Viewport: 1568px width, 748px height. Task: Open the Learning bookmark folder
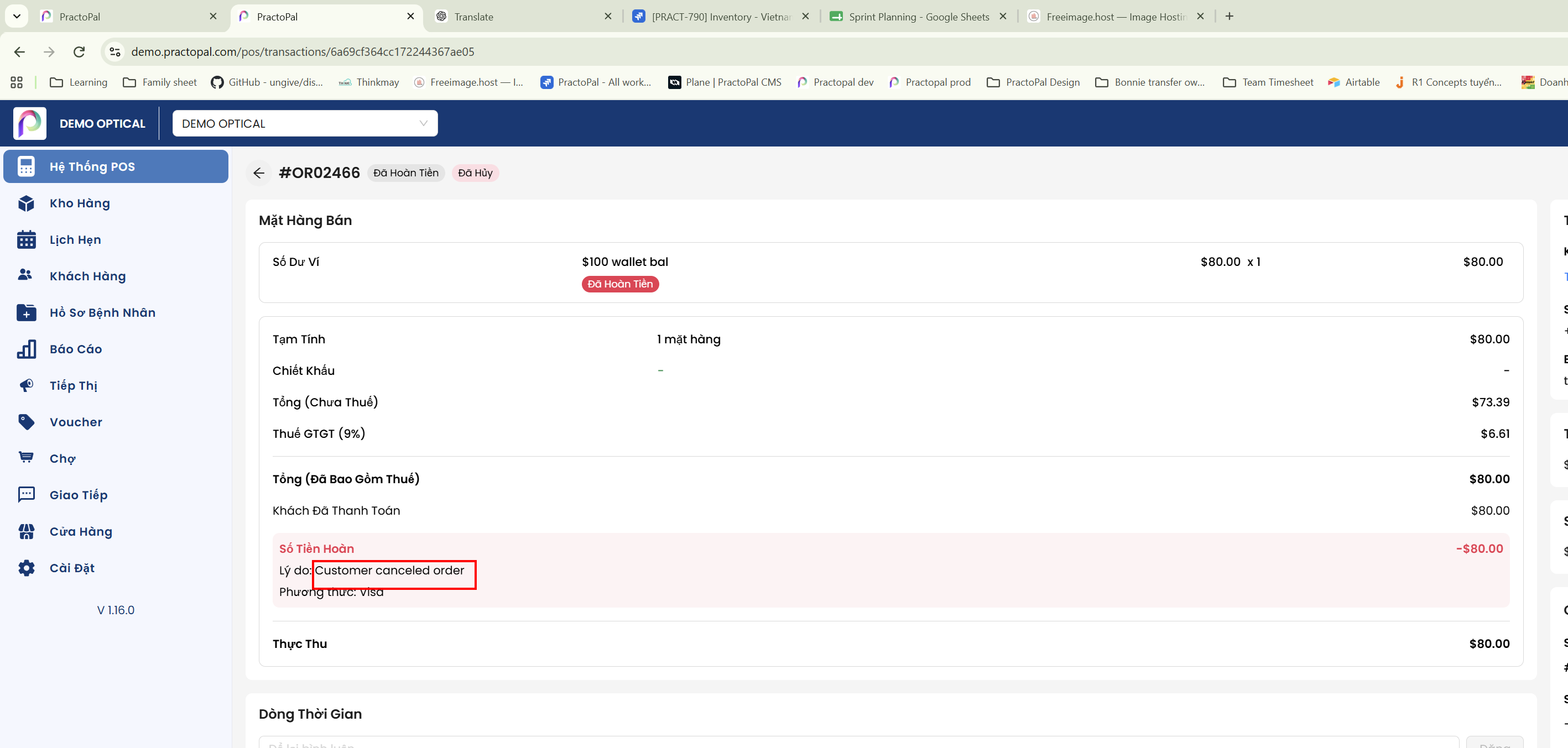coord(79,82)
